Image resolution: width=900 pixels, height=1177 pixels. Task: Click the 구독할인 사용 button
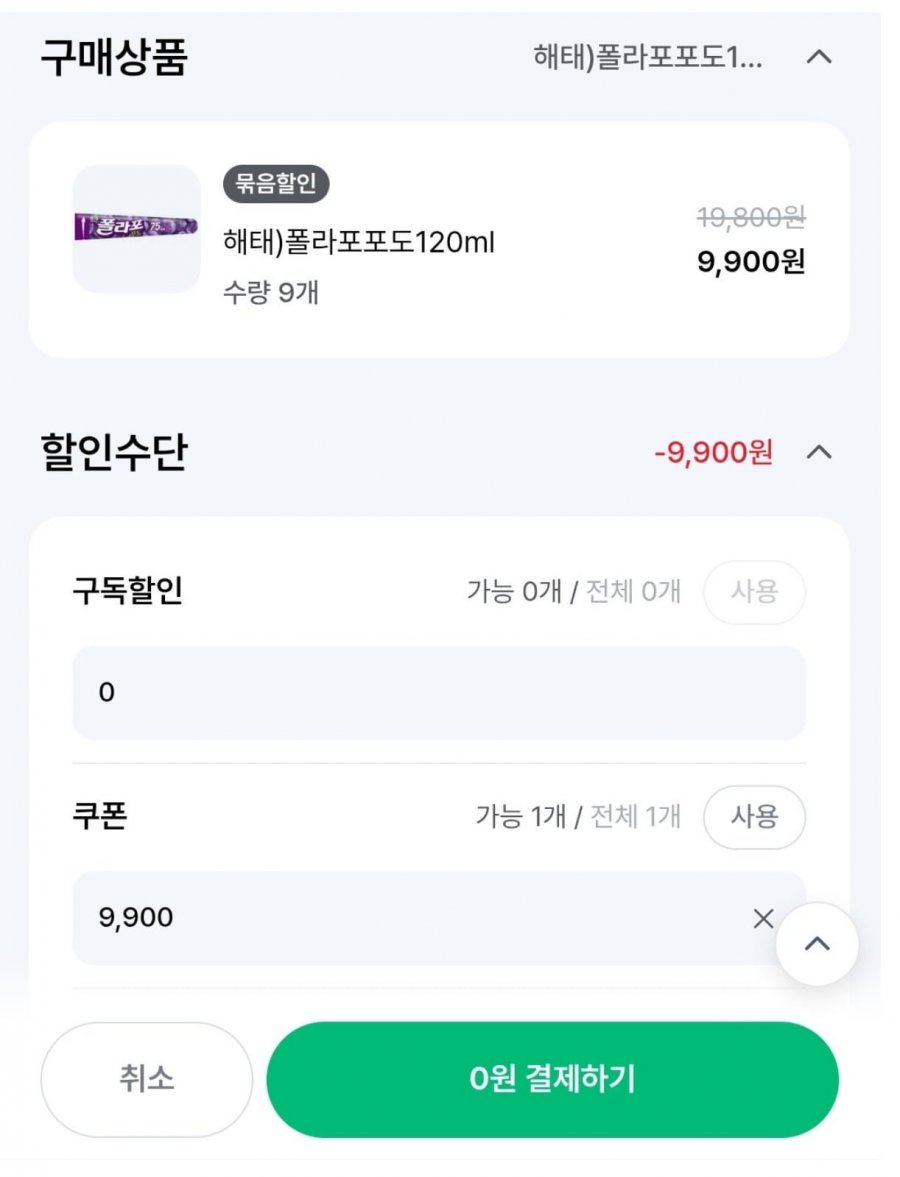point(754,592)
